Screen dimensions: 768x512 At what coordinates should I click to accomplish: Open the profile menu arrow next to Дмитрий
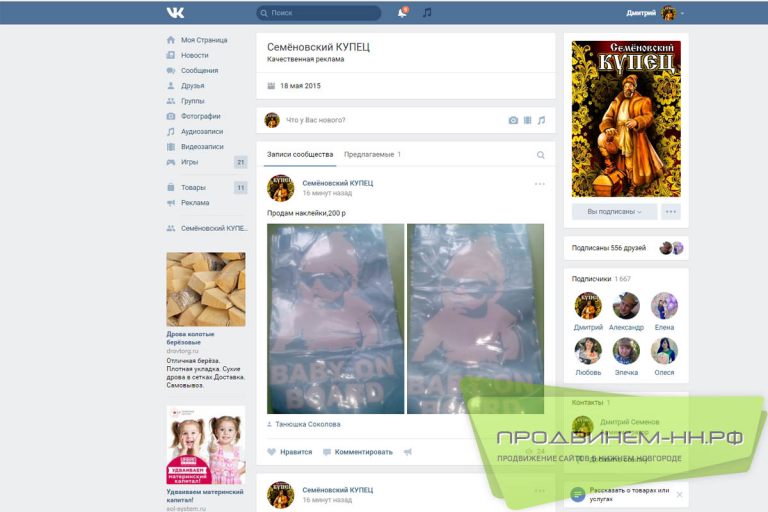pos(682,13)
